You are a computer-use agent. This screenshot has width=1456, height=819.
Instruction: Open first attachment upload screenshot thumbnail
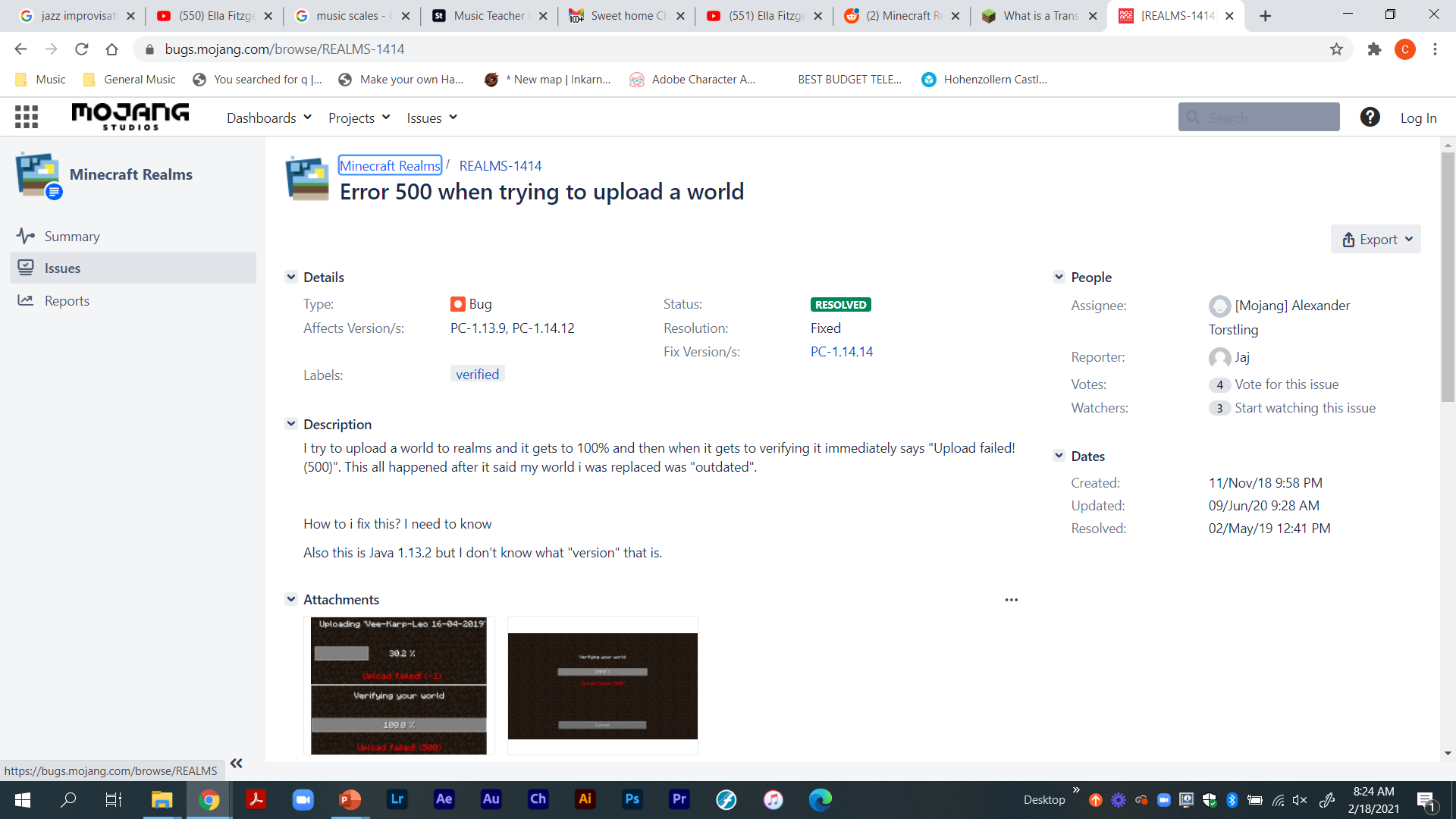pos(399,686)
